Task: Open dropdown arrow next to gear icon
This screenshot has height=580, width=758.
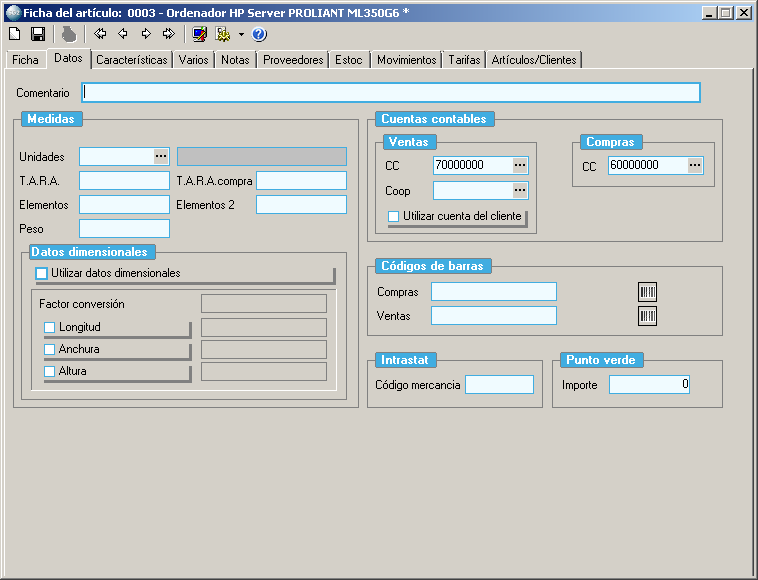Action: click(x=241, y=34)
